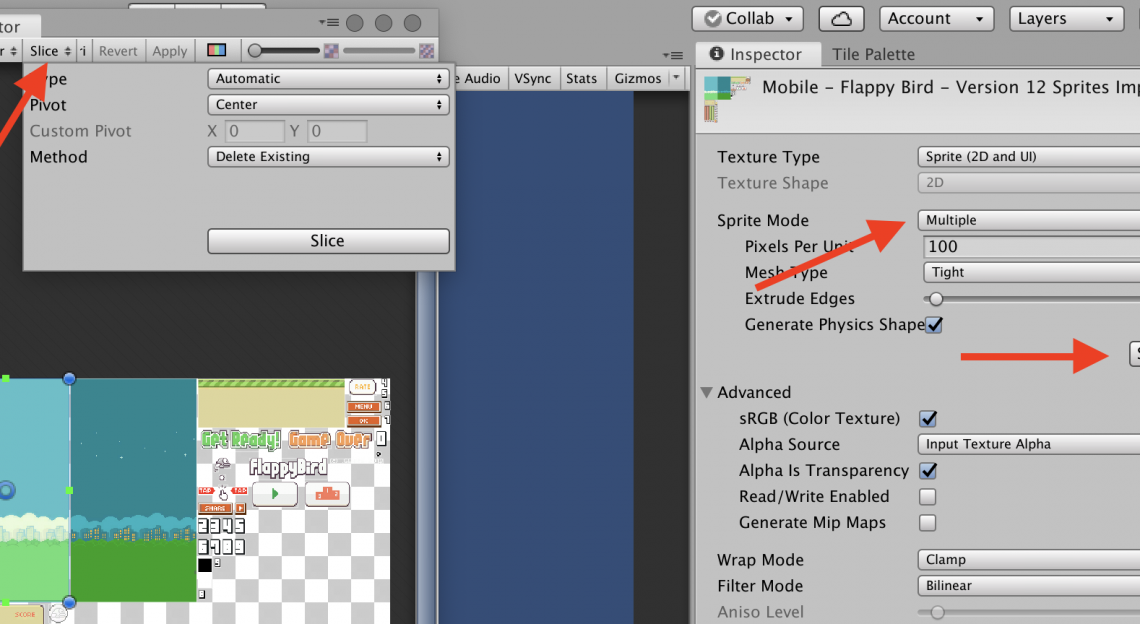Enable the Read/Write Enabled checkbox
Screen dimensions: 1140x624
(x=928, y=497)
